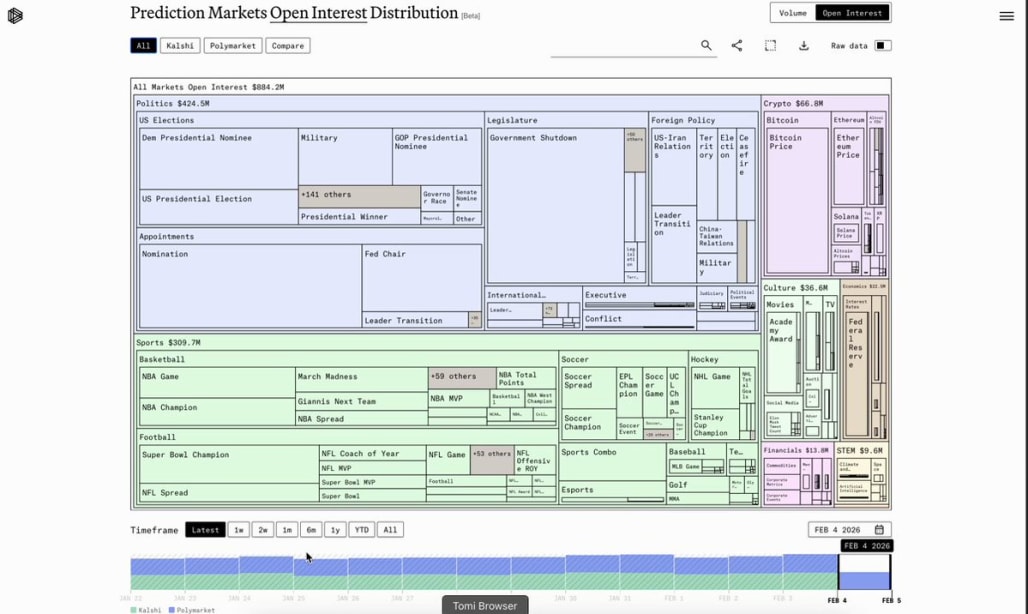Toggle the Raw data switch
This screenshot has width=1028, height=614.
coord(882,46)
